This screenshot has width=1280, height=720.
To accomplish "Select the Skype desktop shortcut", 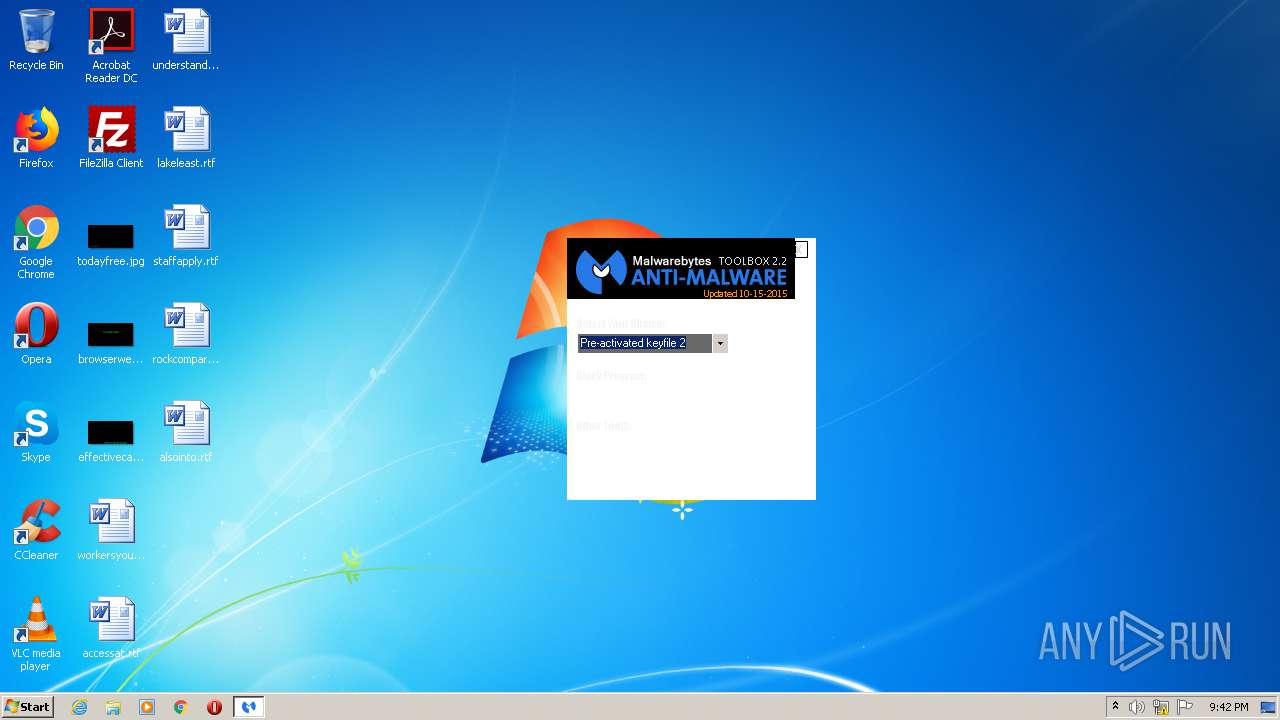I will 36,432.
